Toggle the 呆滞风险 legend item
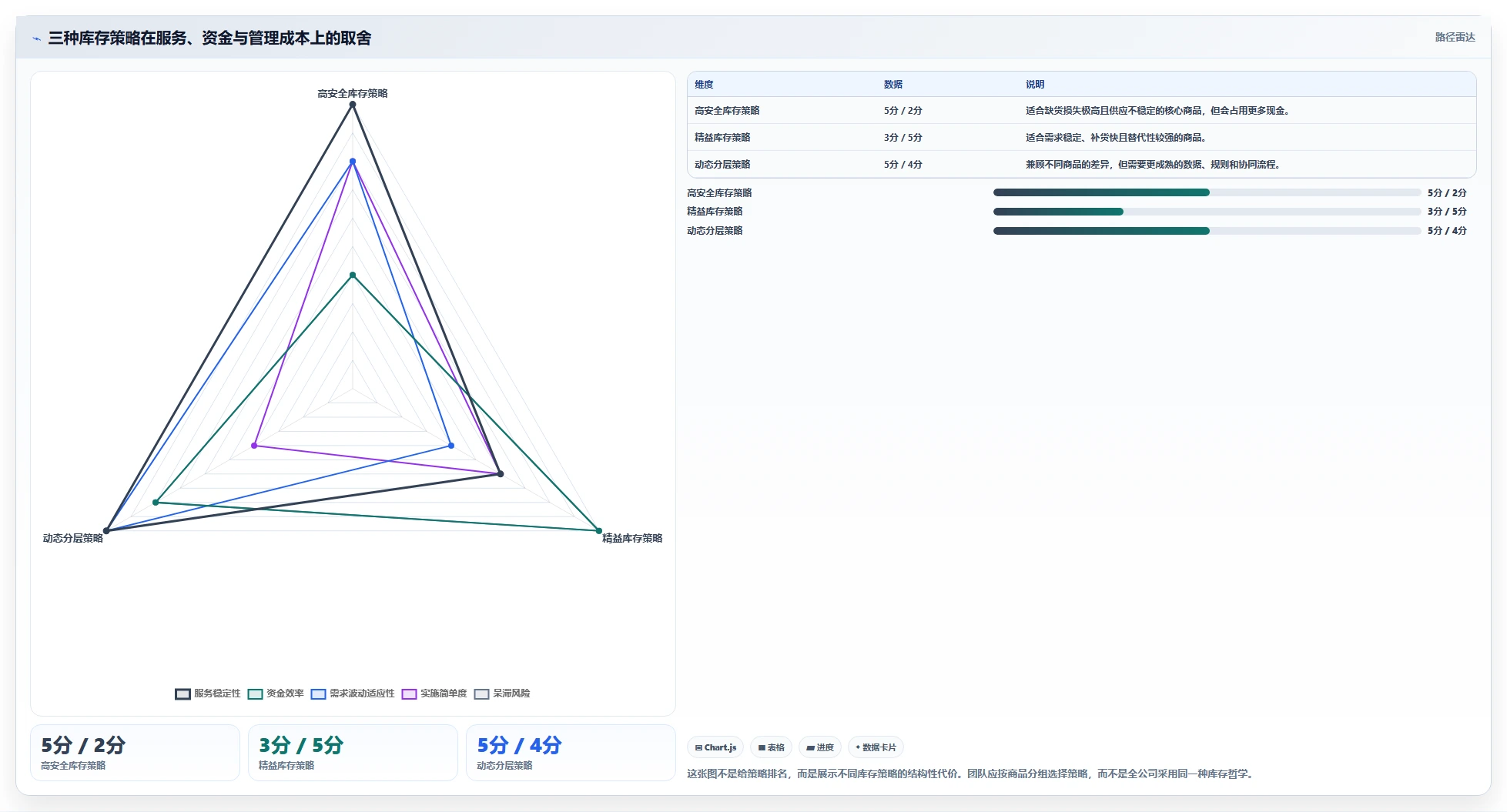Viewport: 1507px width, 812px height. (x=502, y=693)
